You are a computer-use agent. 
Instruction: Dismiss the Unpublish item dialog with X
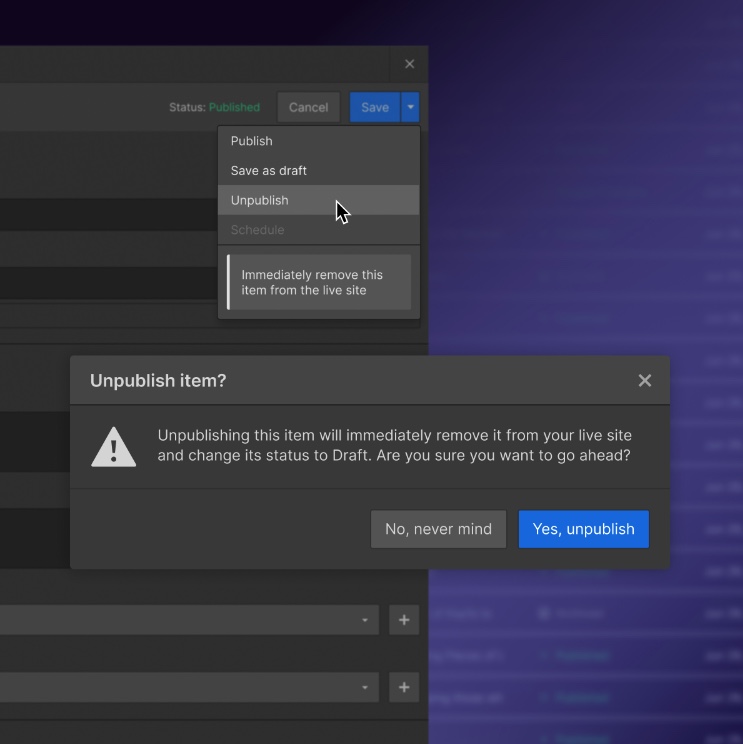pyautogui.click(x=645, y=380)
